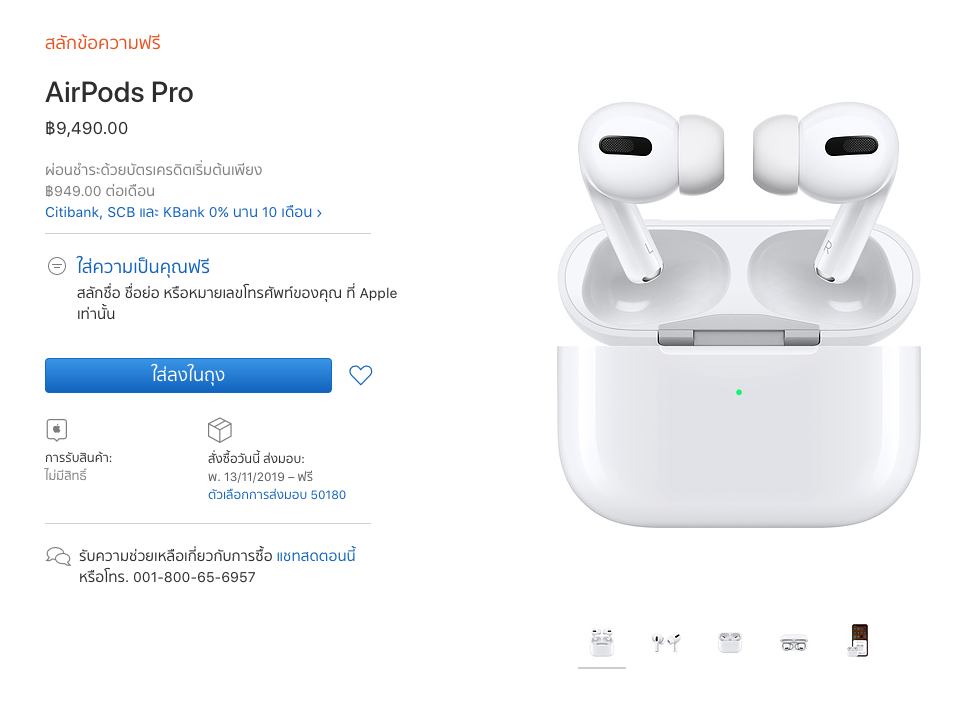Image resolution: width=965 pixels, height=719 pixels.
Task: Click the main AirPods Pro product image
Action: (x=739, y=314)
